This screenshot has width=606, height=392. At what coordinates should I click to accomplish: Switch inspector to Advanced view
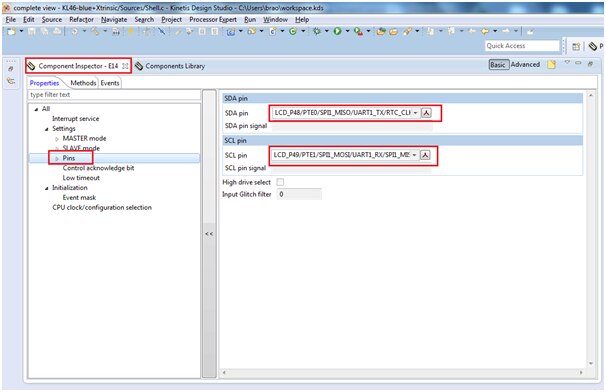click(525, 65)
